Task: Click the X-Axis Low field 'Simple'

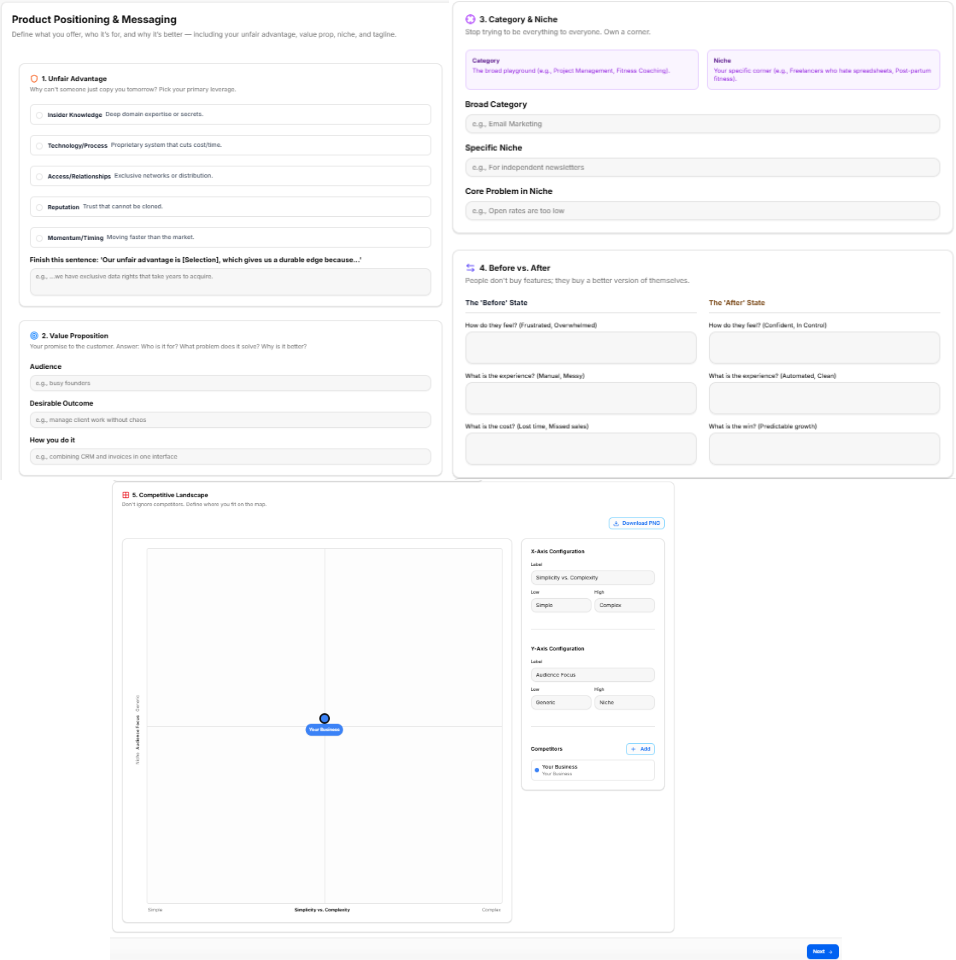Action: click(561, 606)
